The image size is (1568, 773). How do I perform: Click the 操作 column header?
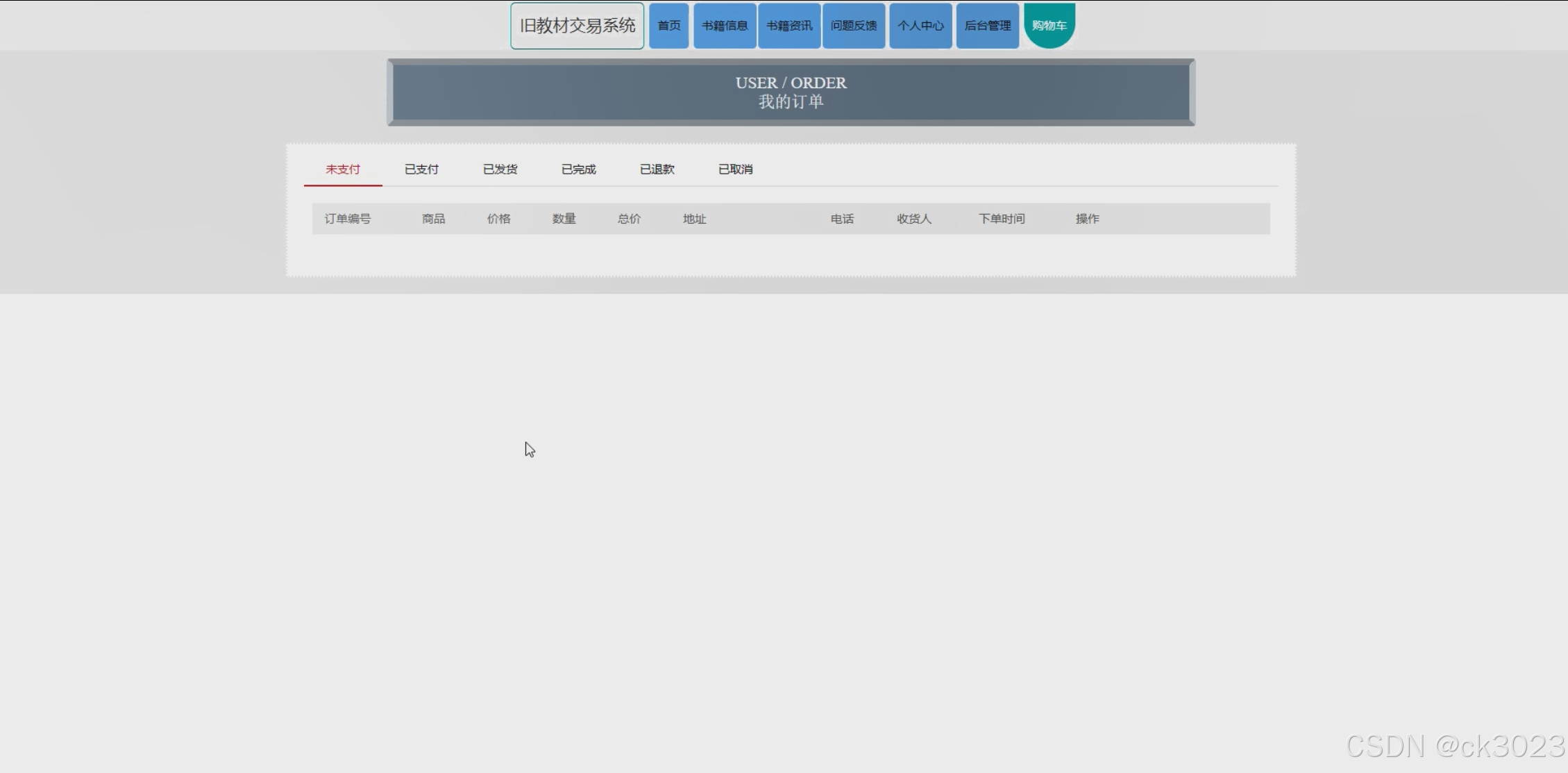(x=1087, y=219)
